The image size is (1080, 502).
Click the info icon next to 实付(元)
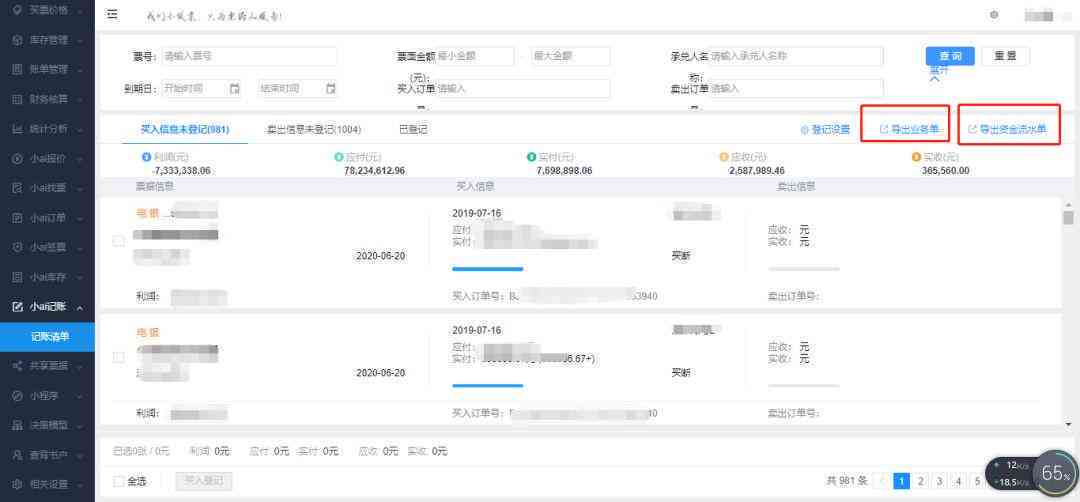click(531, 158)
